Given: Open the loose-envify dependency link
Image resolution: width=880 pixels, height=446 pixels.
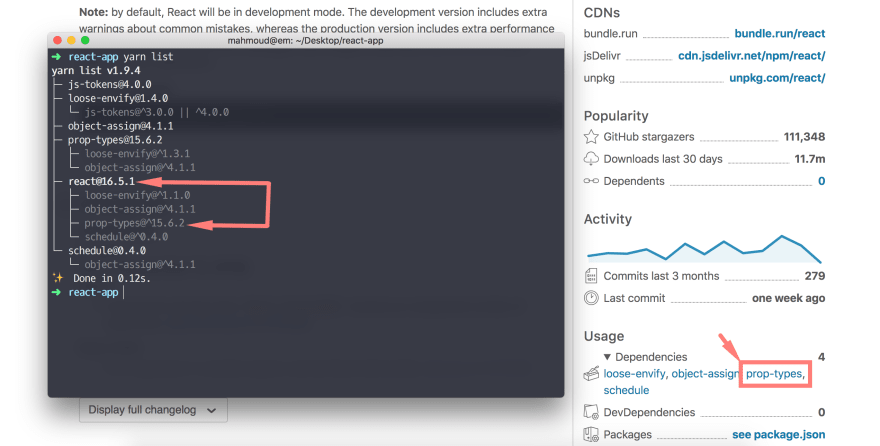Looking at the screenshot, I should click(635, 374).
